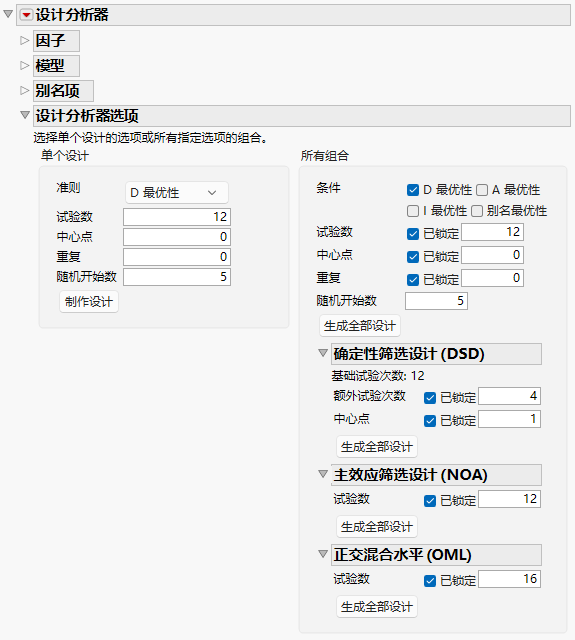Click 生成全部设计 below 随机开始数

(360, 326)
